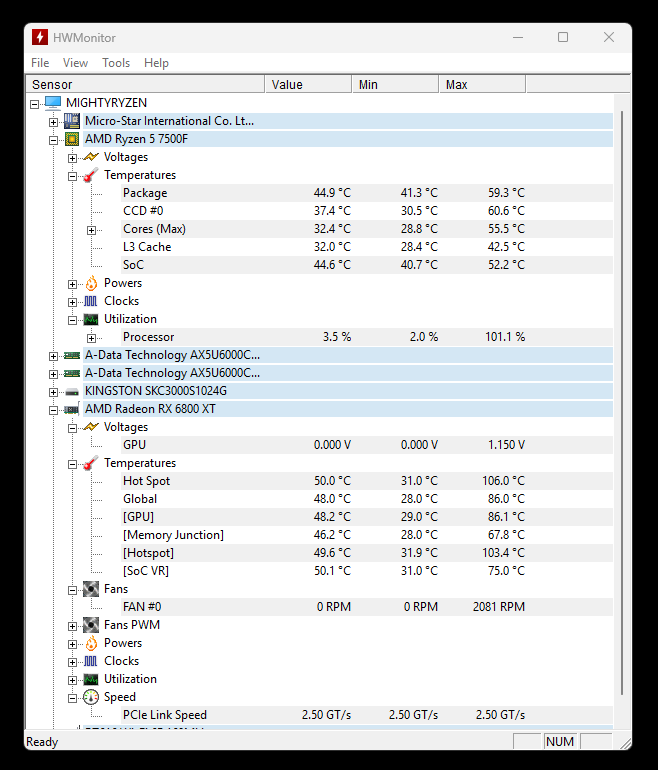The width and height of the screenshot is (658, 770).
Task: Select the Hot Spot temperature row
Action: click(x=367, y=481)
